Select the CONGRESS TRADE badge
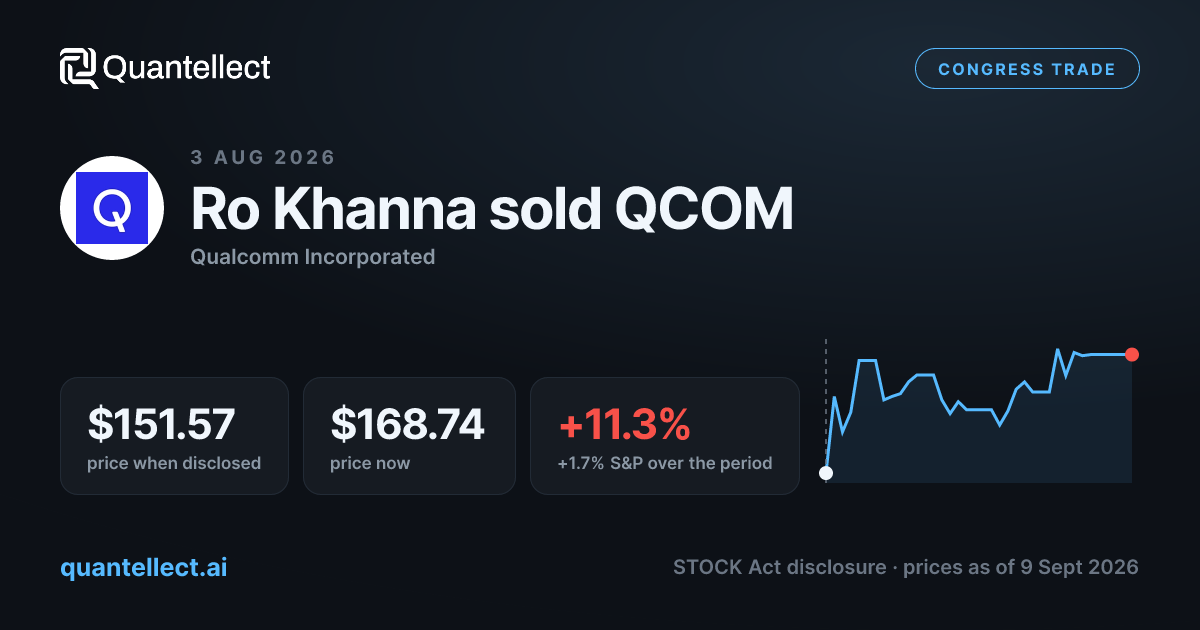Screen dimensions: 1200x630 pos(1027,69)
